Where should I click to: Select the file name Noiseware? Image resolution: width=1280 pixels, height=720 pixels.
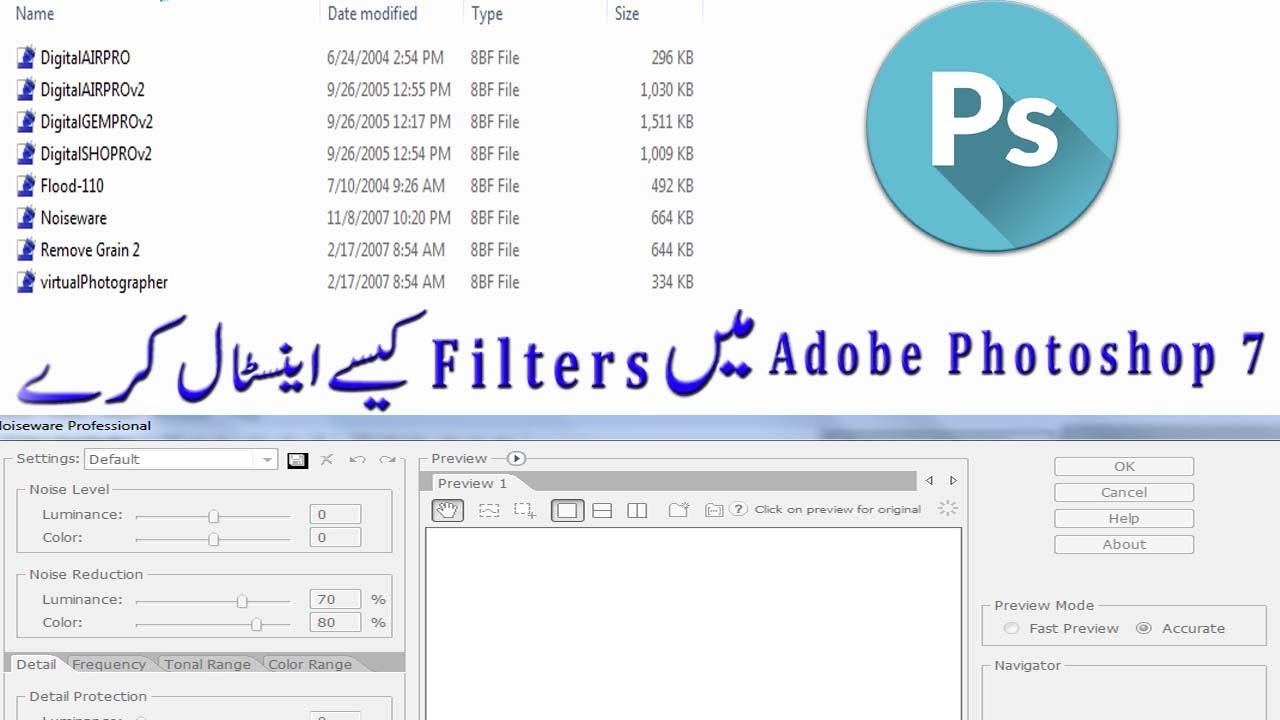pyautogui.click(x=73, y=218)
